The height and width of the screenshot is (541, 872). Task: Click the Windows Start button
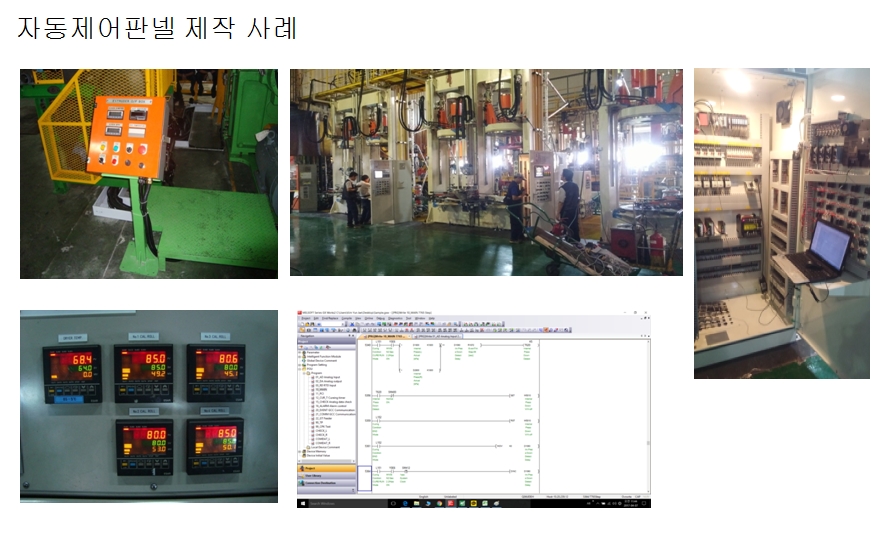click(x=302, y=503)
